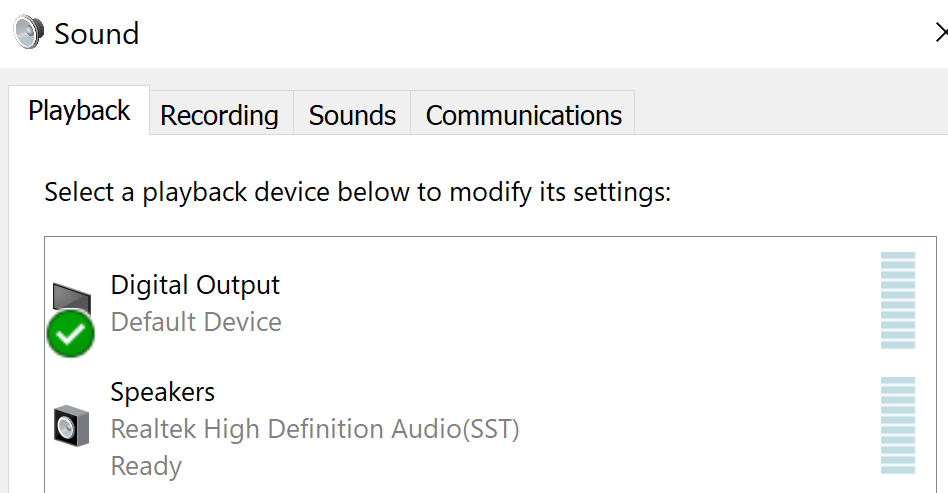Click the Speakers volume level meter
The width and height of the screenshot is (948, 493).
[897, 425]
